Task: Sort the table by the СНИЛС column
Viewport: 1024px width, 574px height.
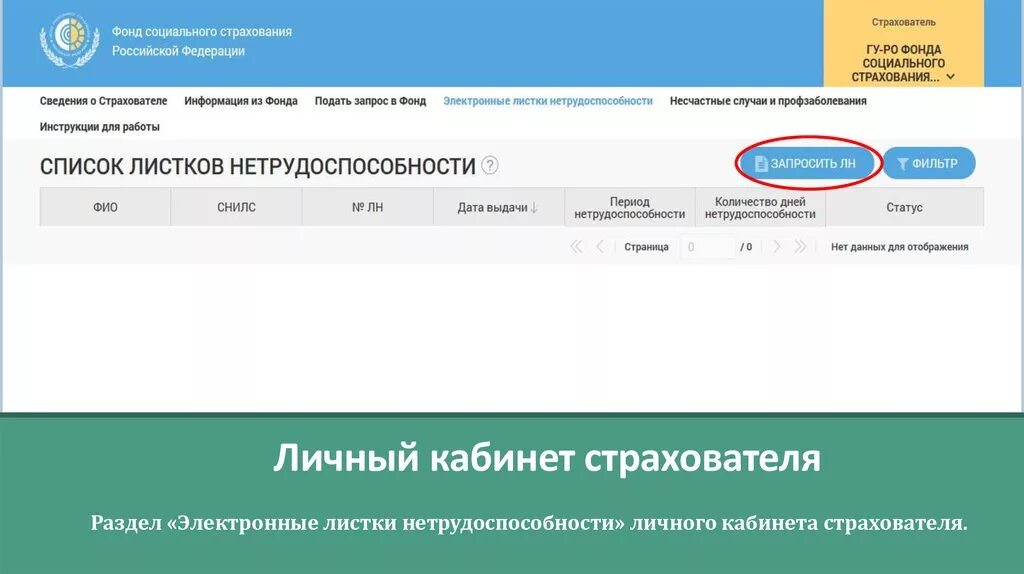Action: 236,207
